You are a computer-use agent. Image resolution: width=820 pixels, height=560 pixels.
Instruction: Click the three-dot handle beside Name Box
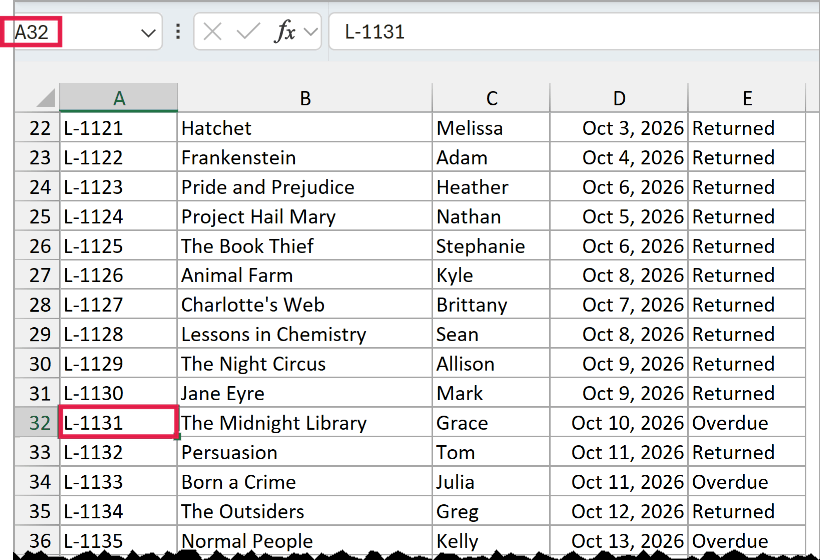pyautogui.click(x=178, y=32)
